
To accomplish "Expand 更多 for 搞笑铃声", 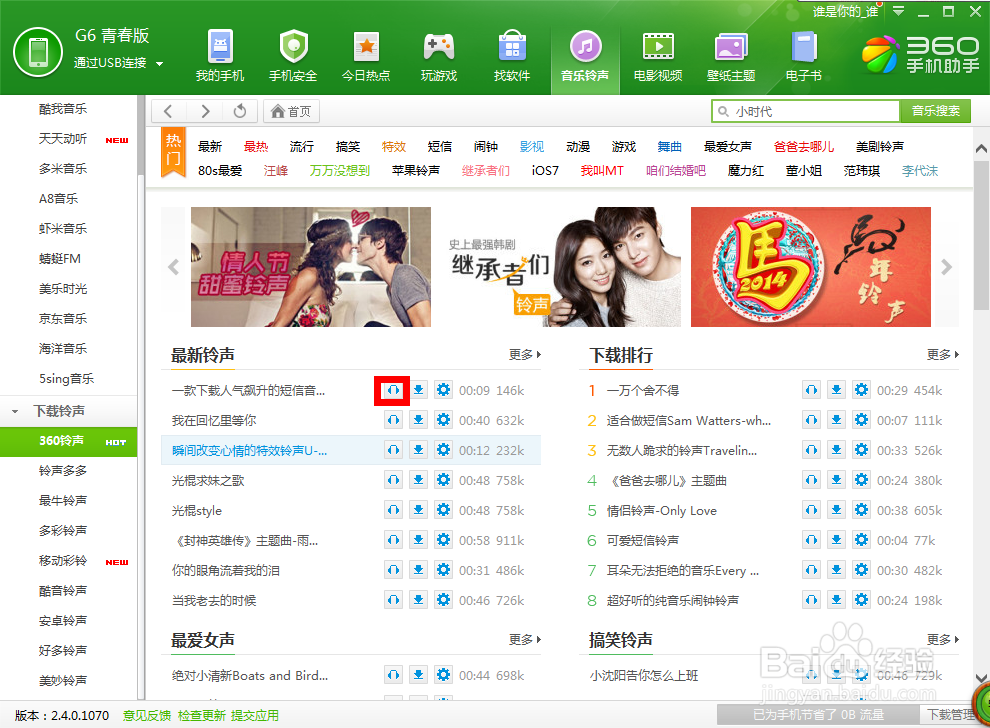I will click(x=943, y=640).
